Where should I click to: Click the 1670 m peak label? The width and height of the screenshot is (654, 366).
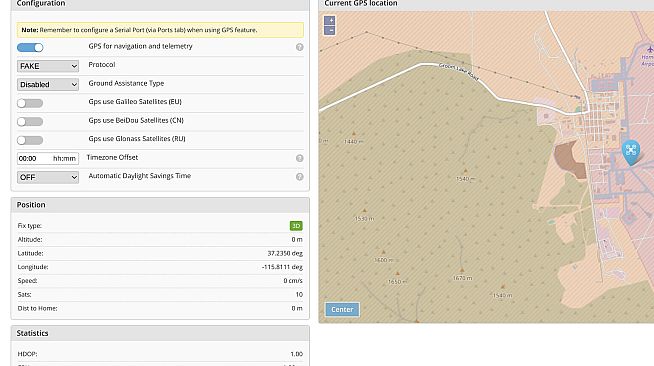(463, 278)
